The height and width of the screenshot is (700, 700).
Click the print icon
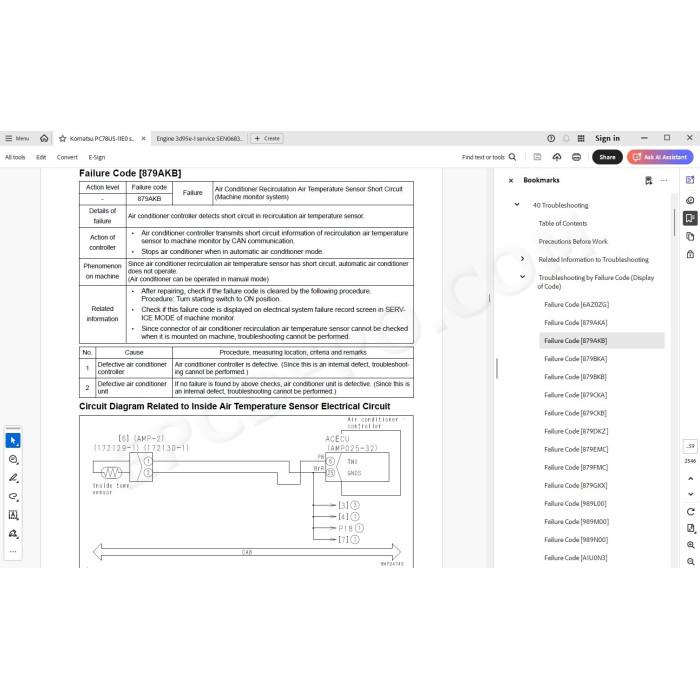click(576, 157)
